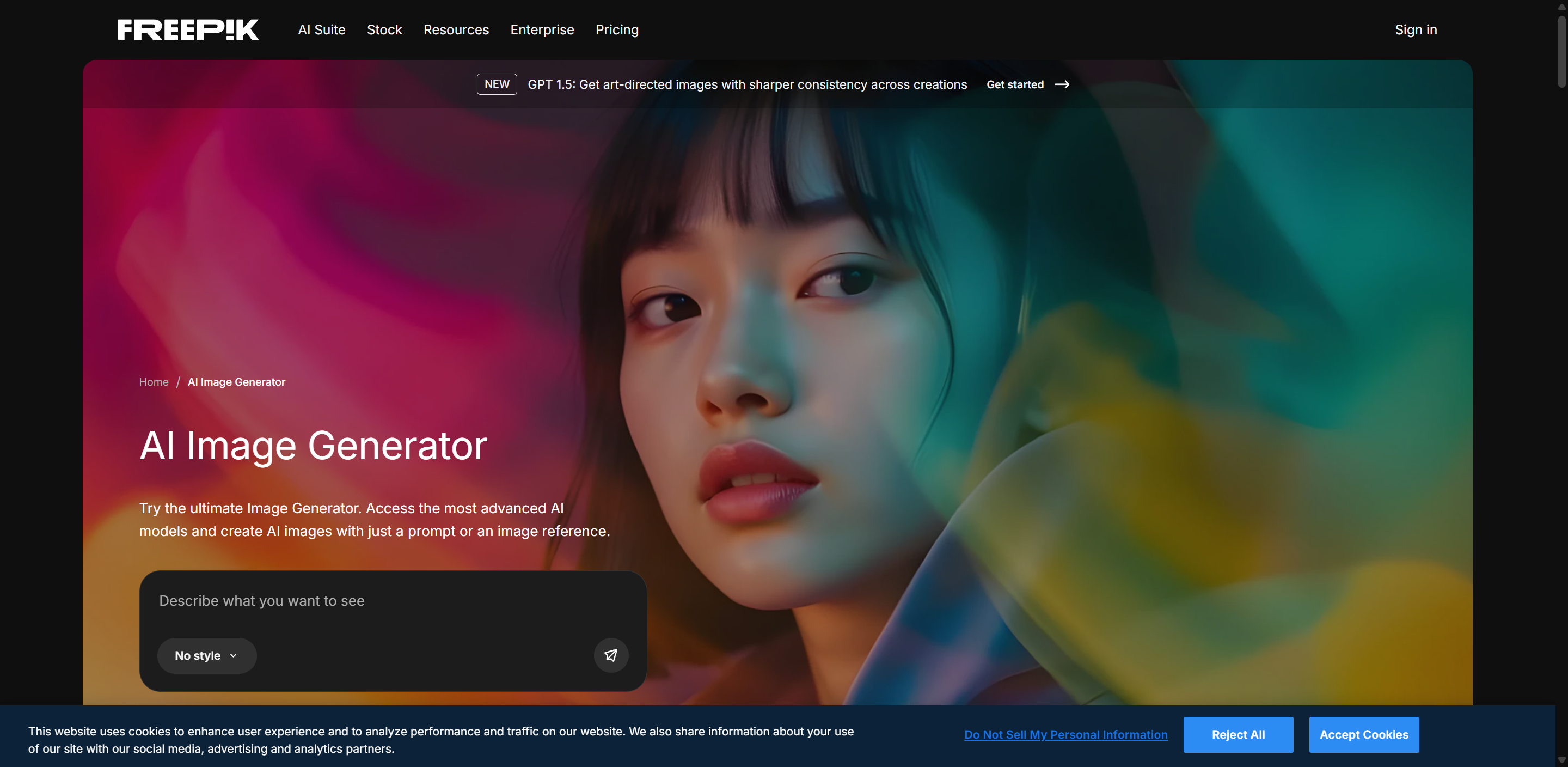Click the page vertical scrollbar thumb
The image size is (1568, 767).
click(x=1561, y=52)
